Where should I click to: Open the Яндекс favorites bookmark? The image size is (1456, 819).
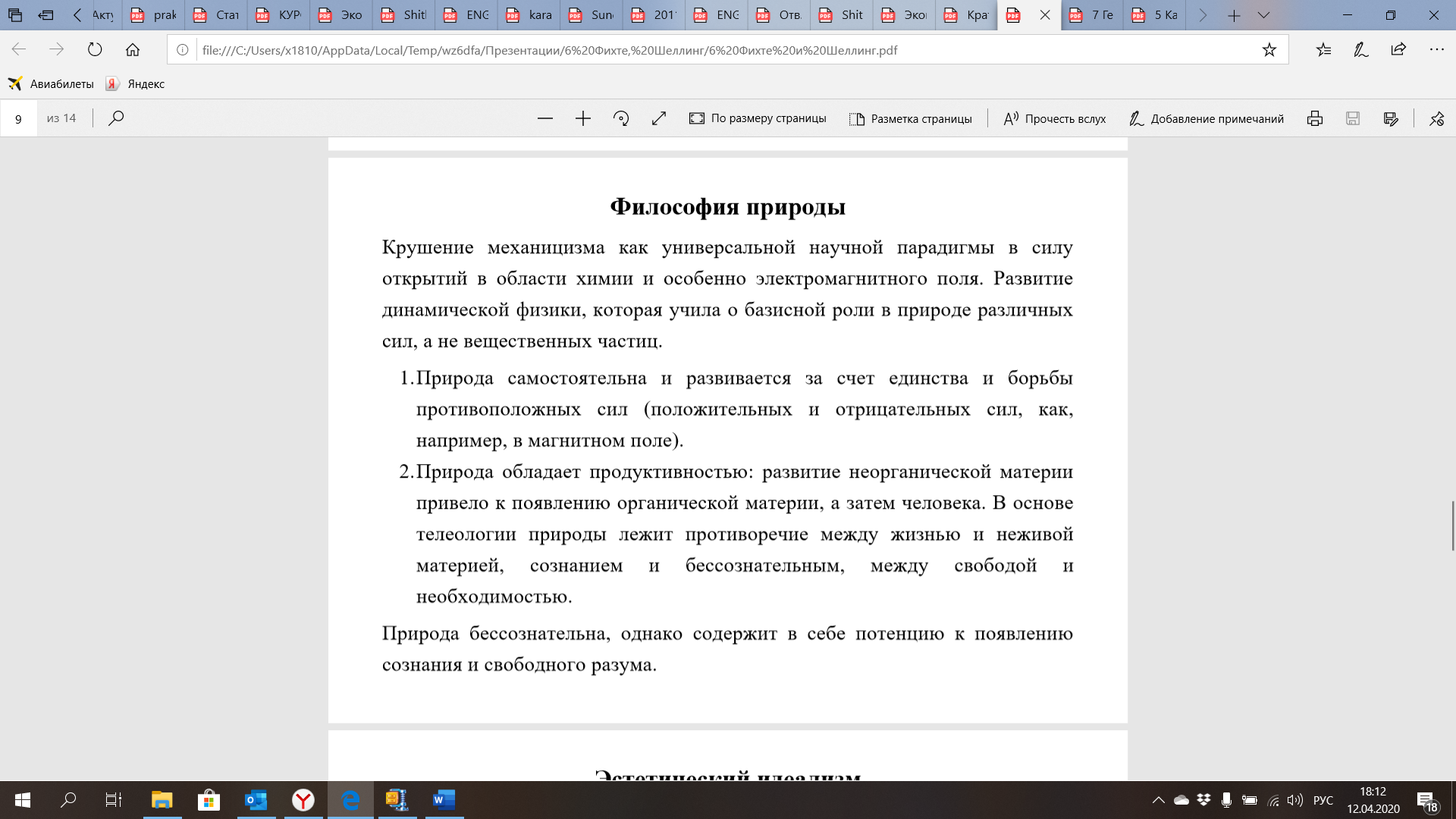pos(136,84)
